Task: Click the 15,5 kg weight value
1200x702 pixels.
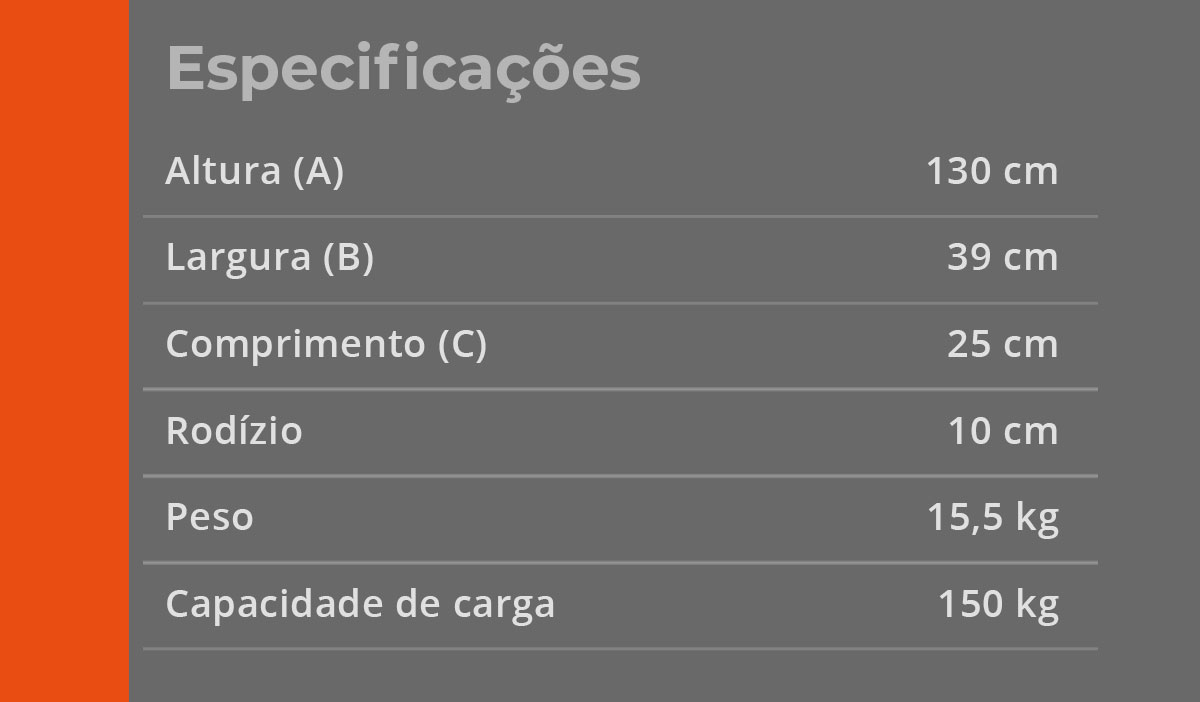Action: (x=992, y=518)
